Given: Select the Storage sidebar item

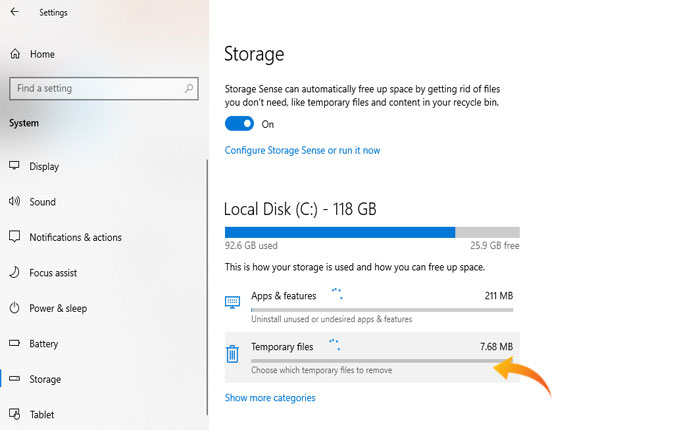Looking at the screenshot, I should click(45, 379).
